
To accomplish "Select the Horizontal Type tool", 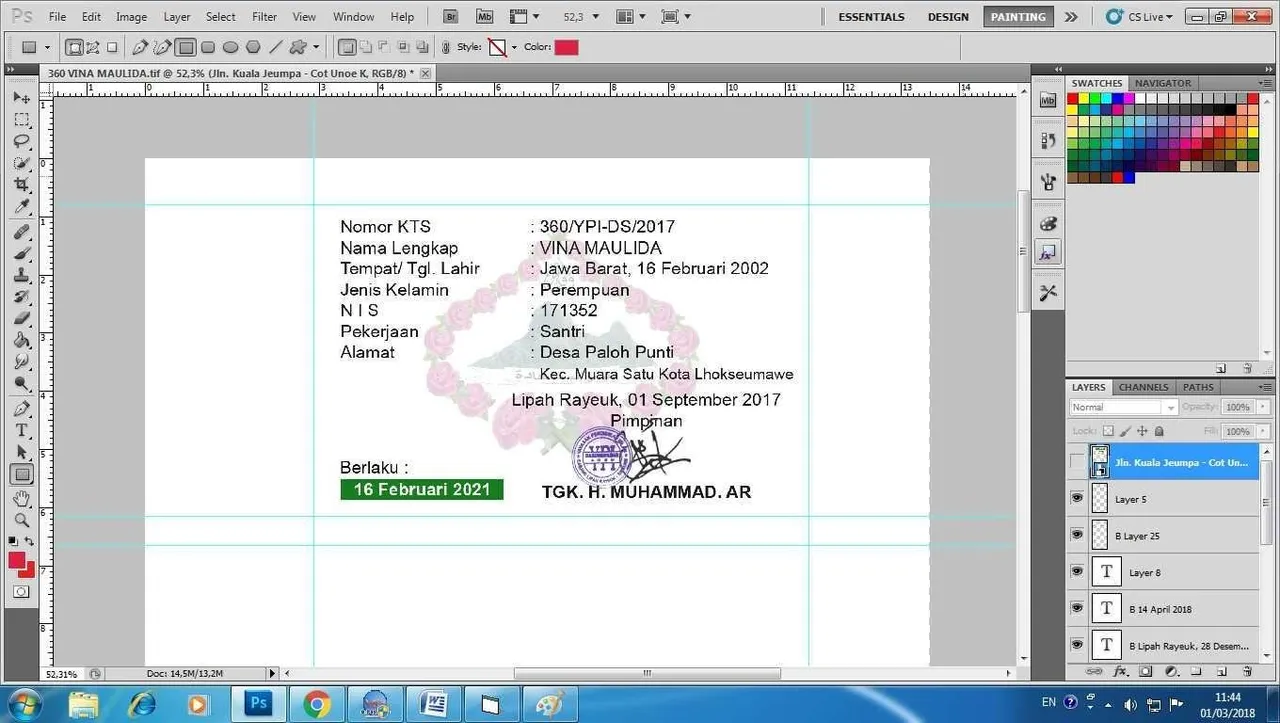I will point(21,431).
